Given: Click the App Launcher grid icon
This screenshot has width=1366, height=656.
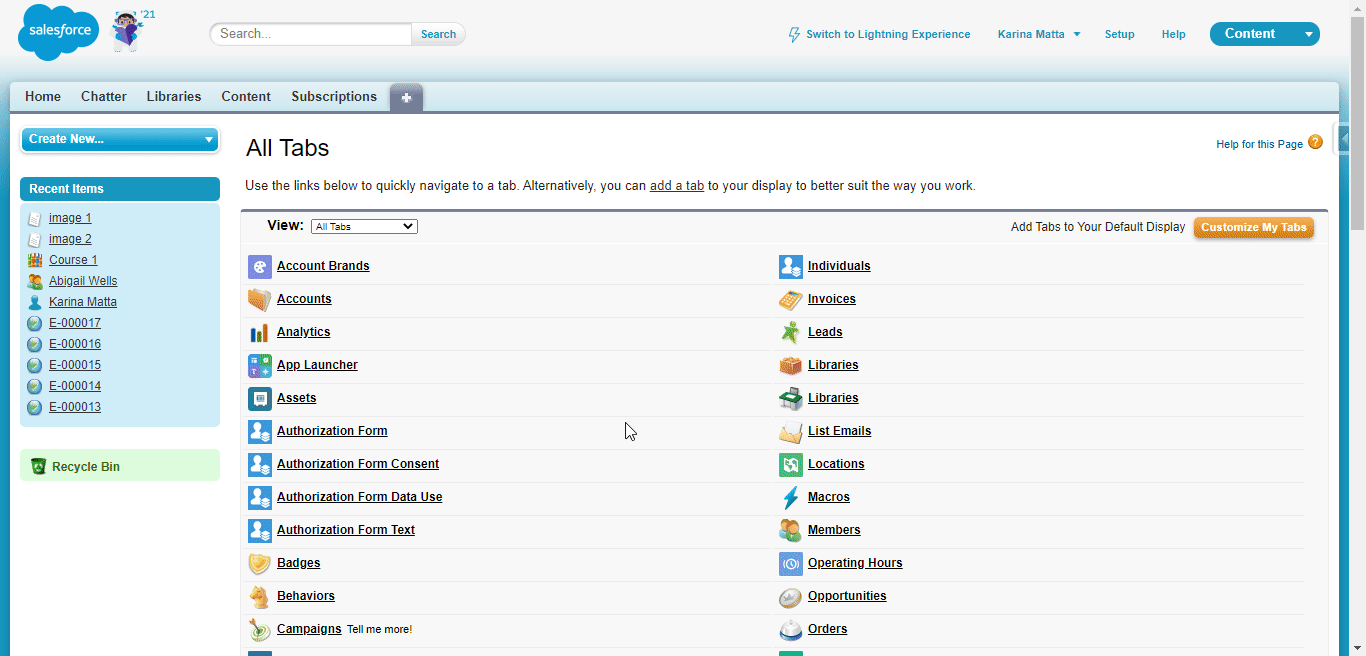Looking at the screenshot, I should pos(259,365).
